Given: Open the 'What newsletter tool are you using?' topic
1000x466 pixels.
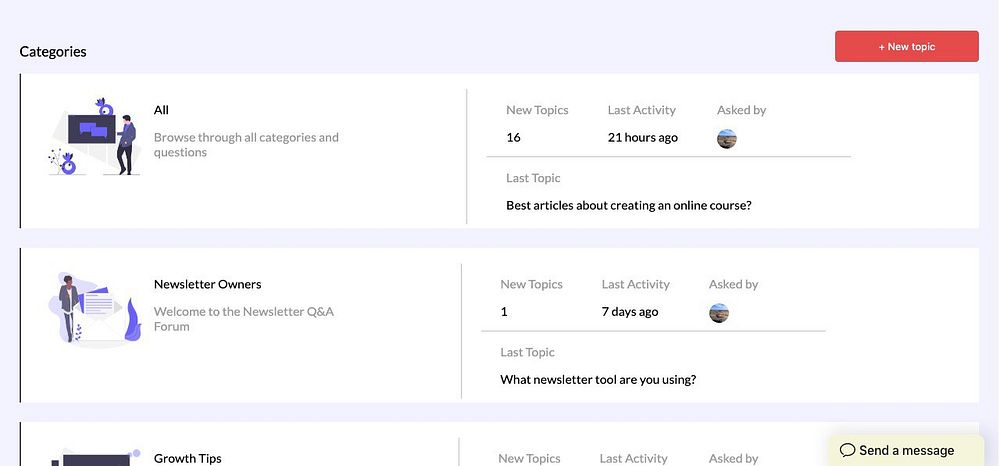Looking at the screenshot, I should [x=598, y=380].
